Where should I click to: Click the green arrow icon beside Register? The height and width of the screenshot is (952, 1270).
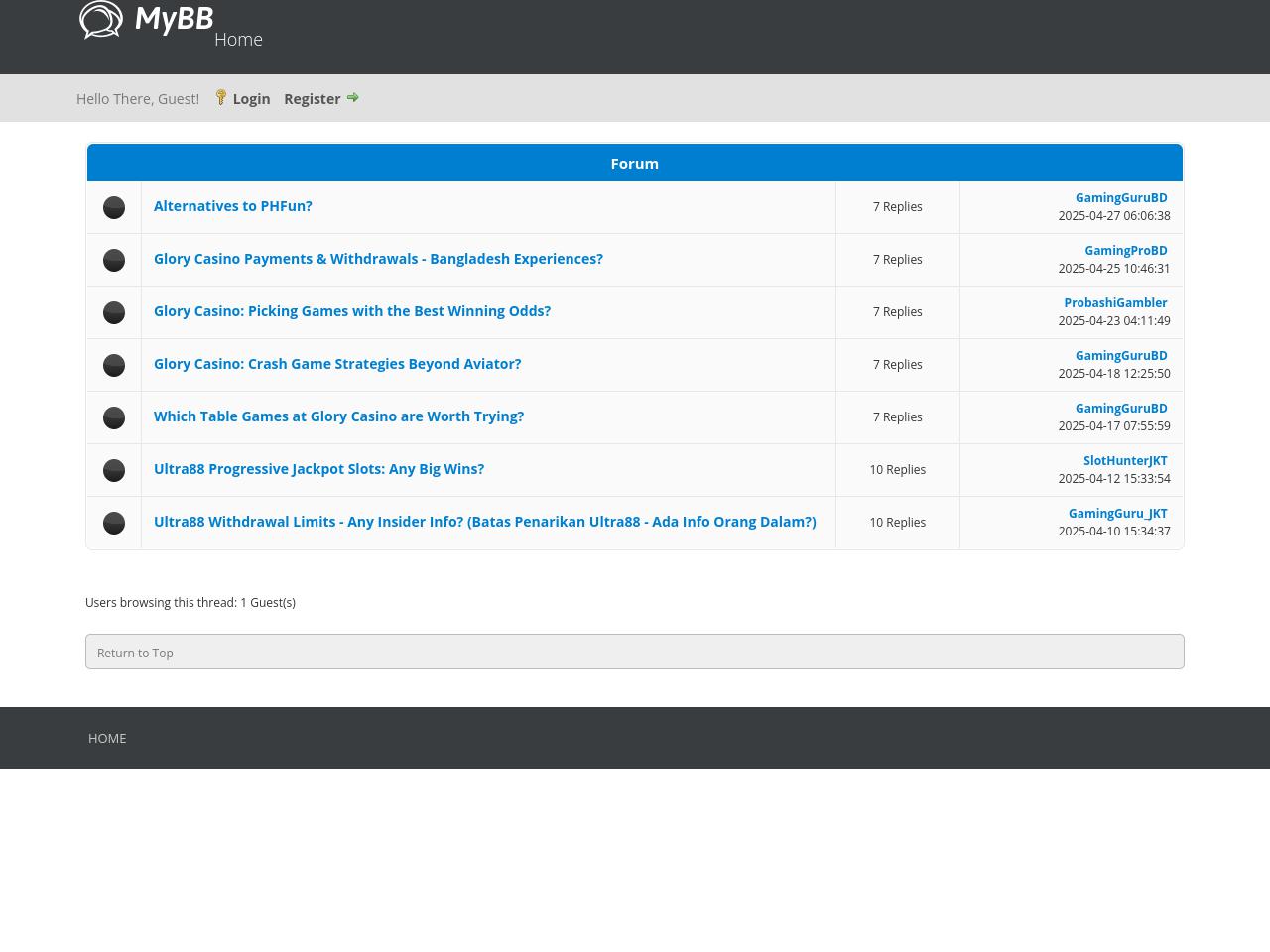click(x=352, y=97)
